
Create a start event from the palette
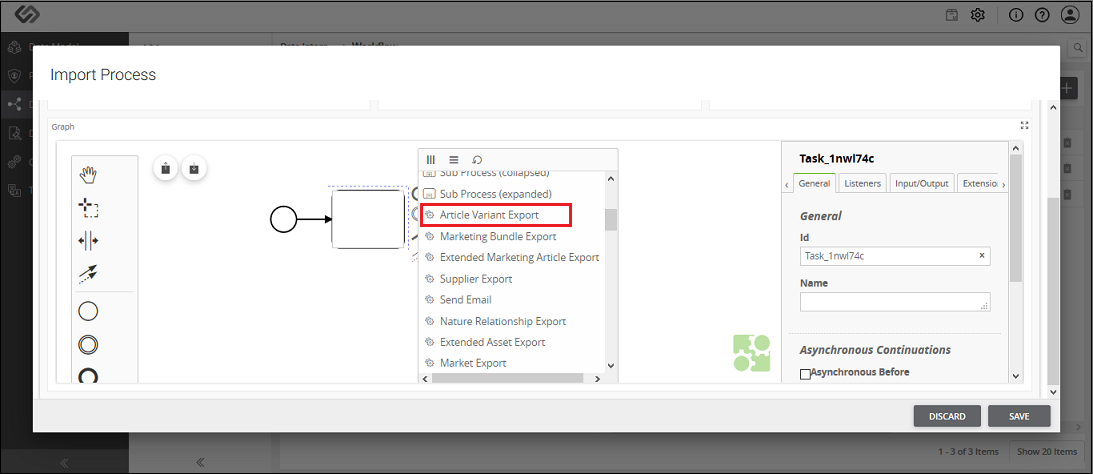tap(88, 311)
